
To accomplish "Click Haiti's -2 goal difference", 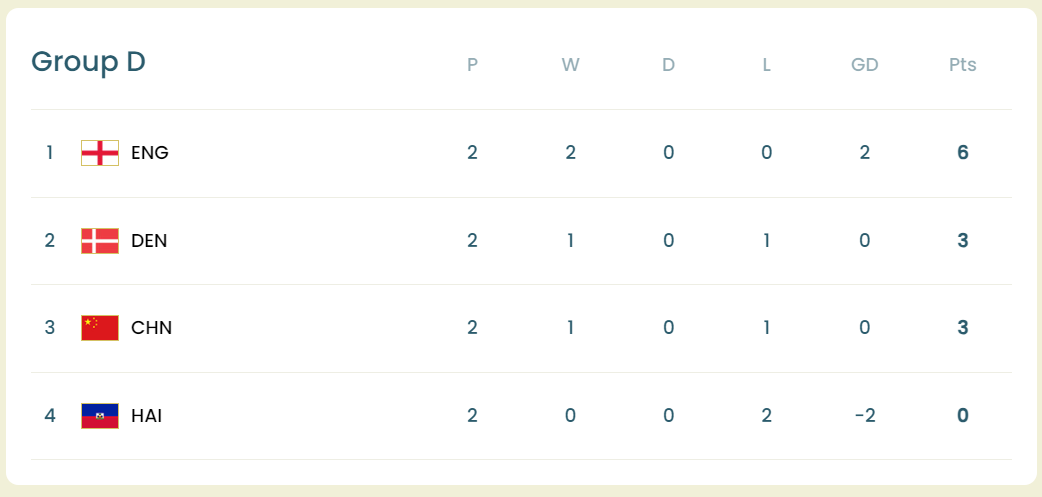I will pyautogui.click(x=865, y=416).
